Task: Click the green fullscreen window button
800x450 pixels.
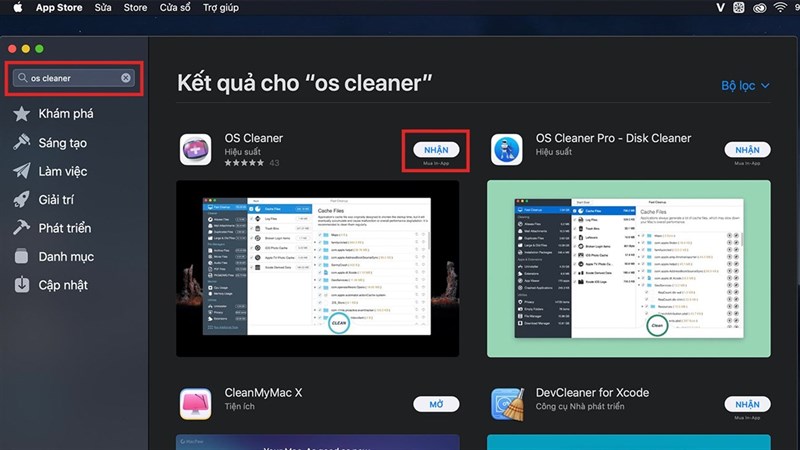Action: coord(39,48)
